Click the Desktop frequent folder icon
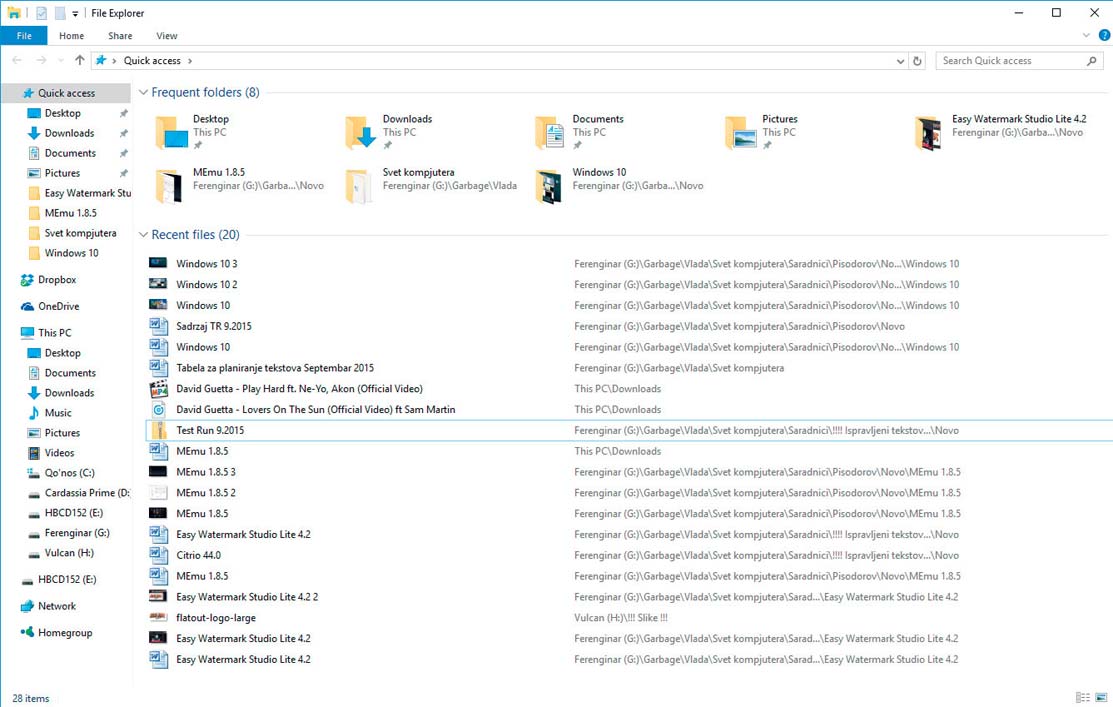 pos(171,132)
